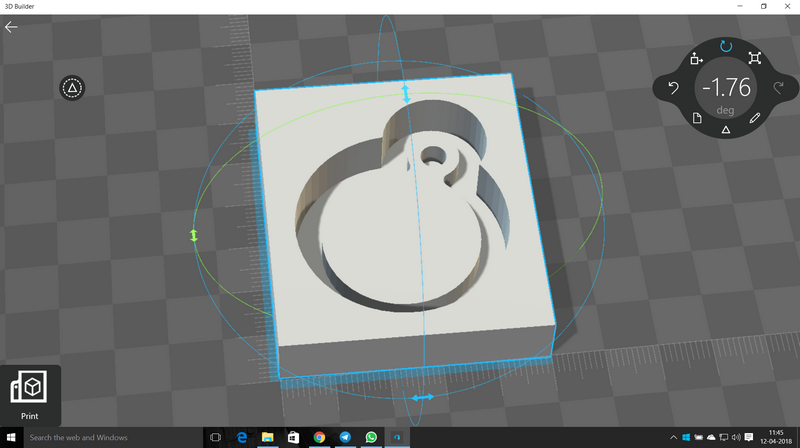The height and width of the screenshot is (448, 800).
Task: Click the green rotation handle on the left
Action: point(194,236)
